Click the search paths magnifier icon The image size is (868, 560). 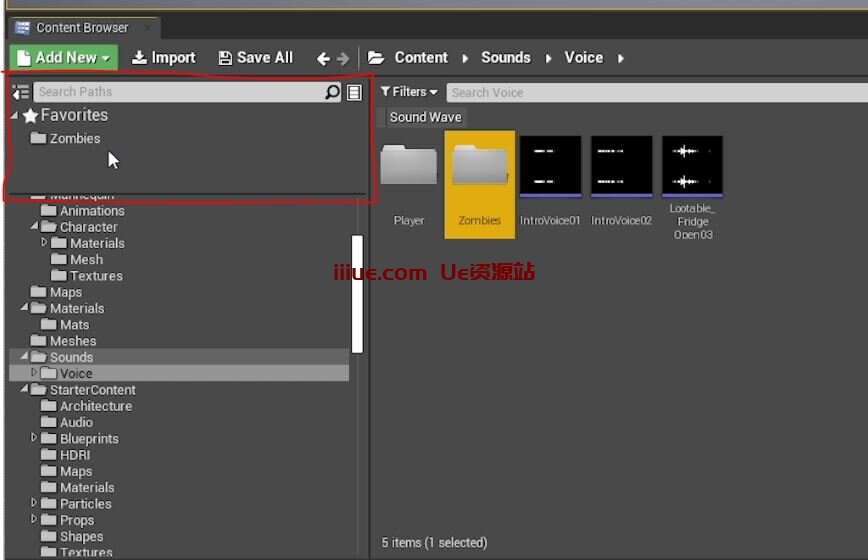[x=332, y=92]
